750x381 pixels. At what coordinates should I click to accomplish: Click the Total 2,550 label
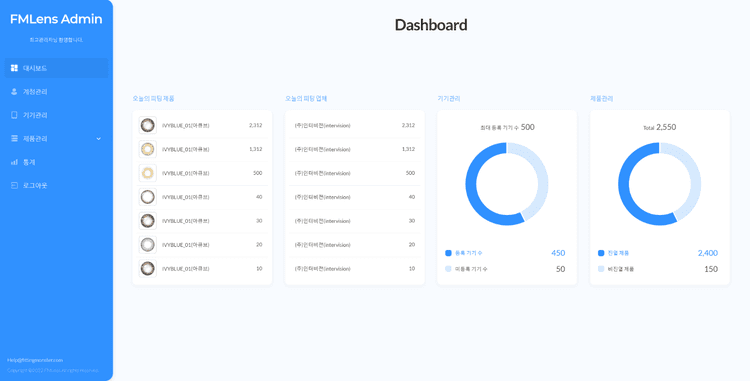click(x=660, y=127)
